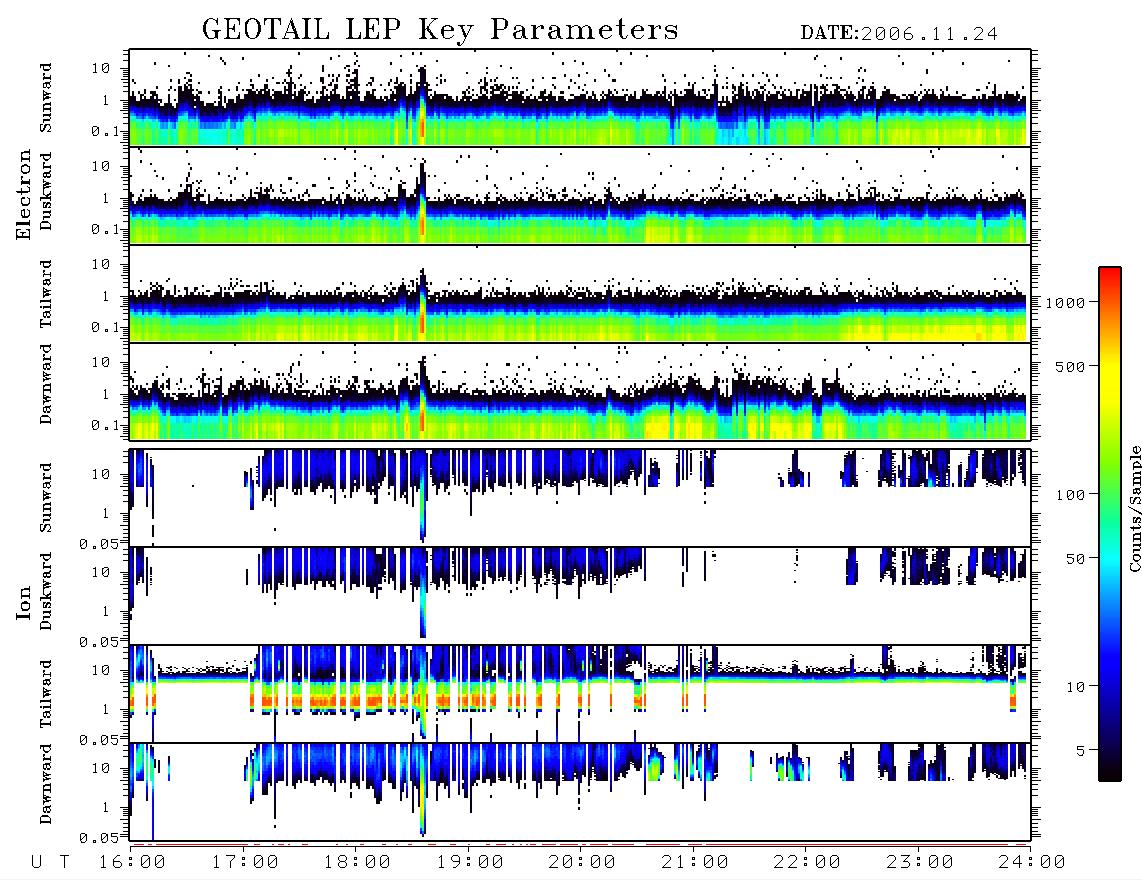Click the Electron Duskward spectrogram panel

click(580, 195)
